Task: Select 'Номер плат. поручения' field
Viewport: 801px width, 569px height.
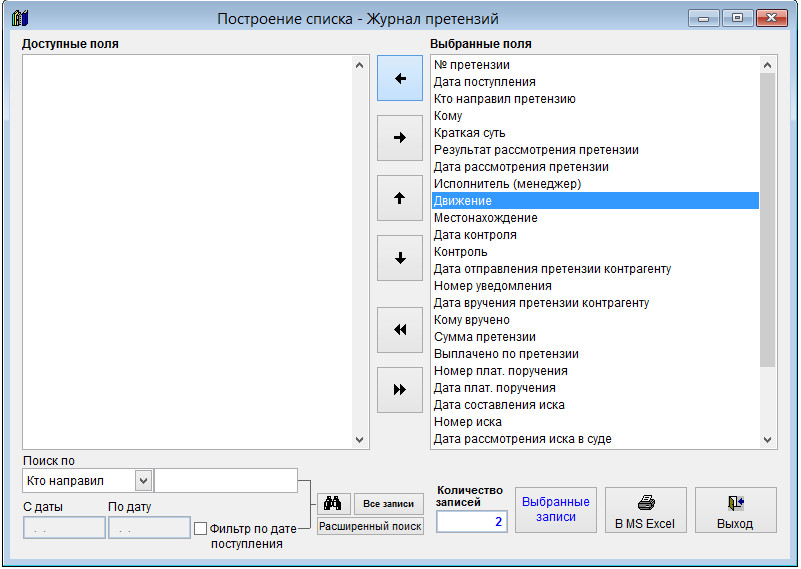Action: coord(595,370)
